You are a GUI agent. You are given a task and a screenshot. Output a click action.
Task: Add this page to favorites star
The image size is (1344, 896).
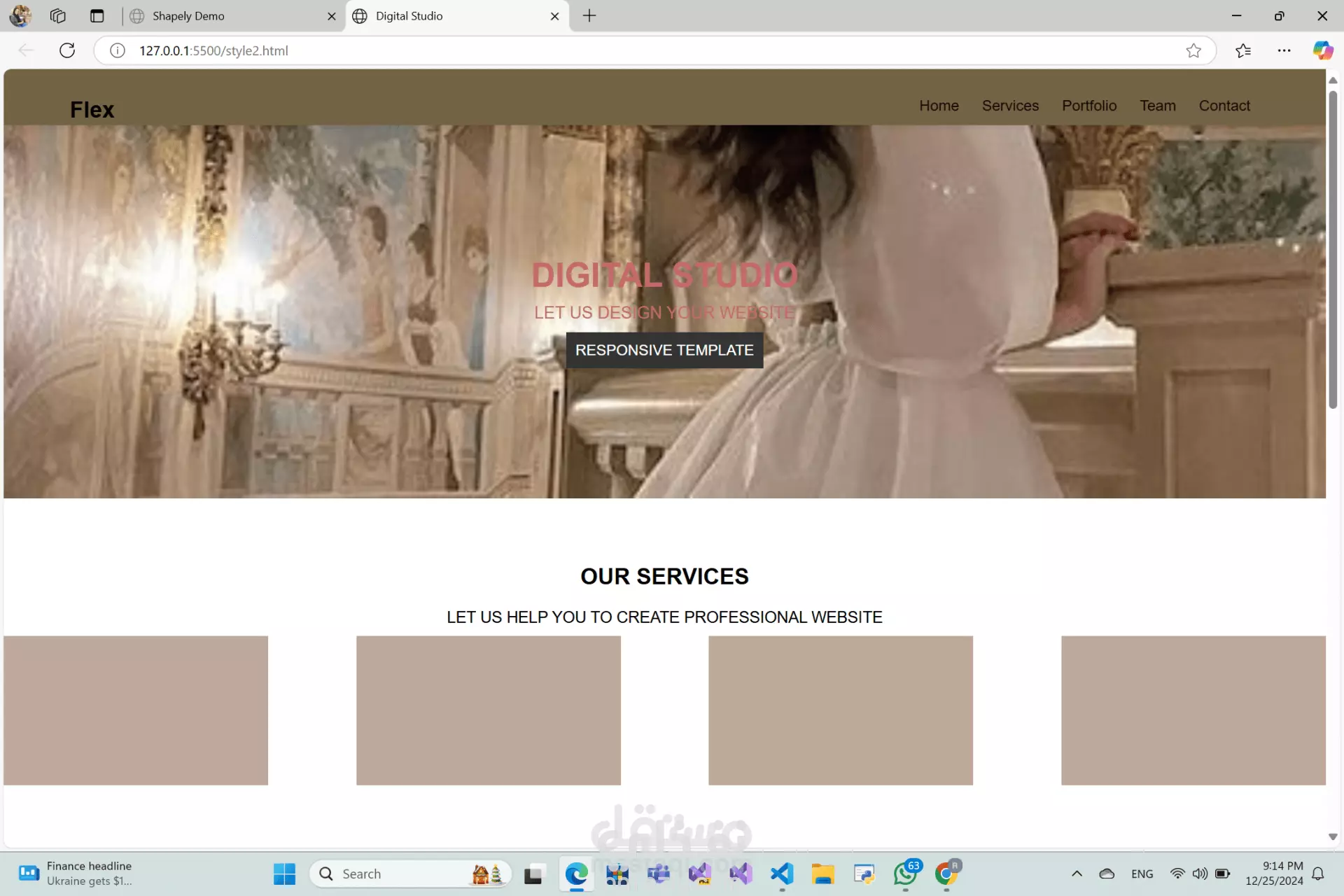(1193, 50)
